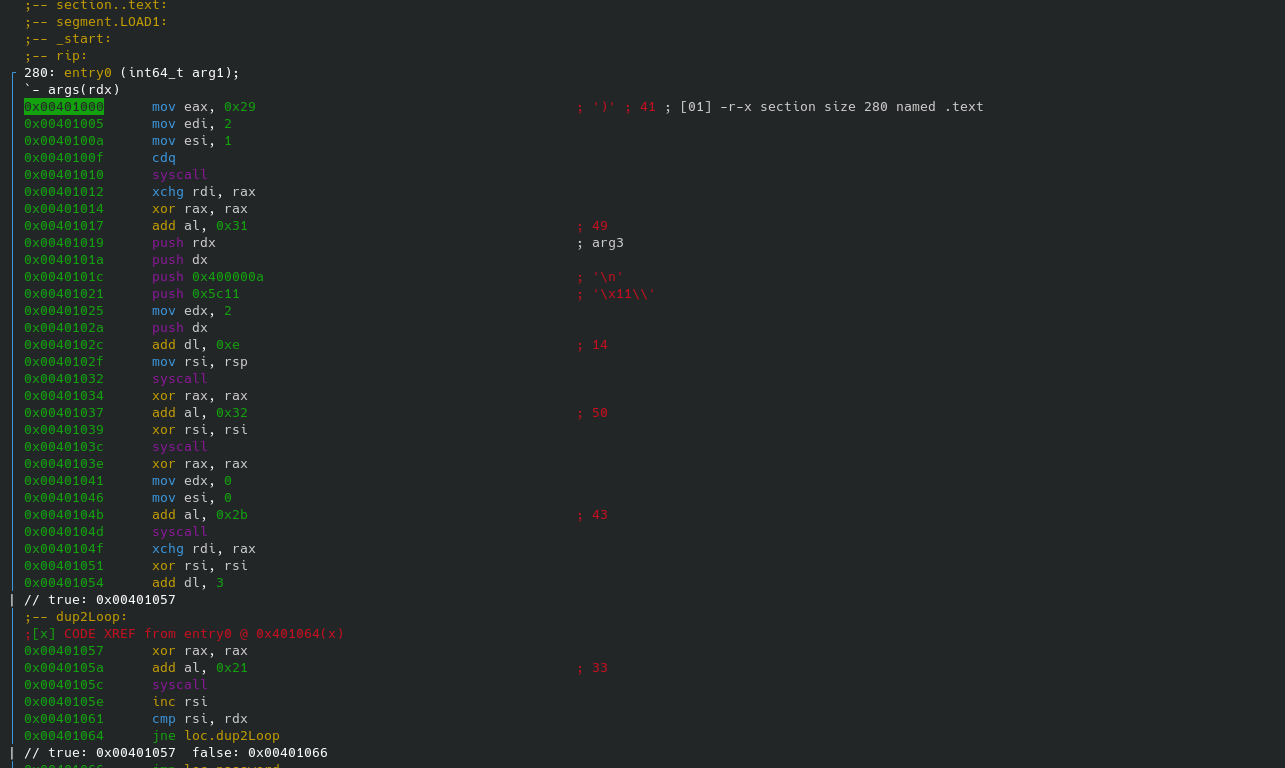Click the syscall at 0x00401032
This screenshot has height=768, width=1285.
pos(180,378)
